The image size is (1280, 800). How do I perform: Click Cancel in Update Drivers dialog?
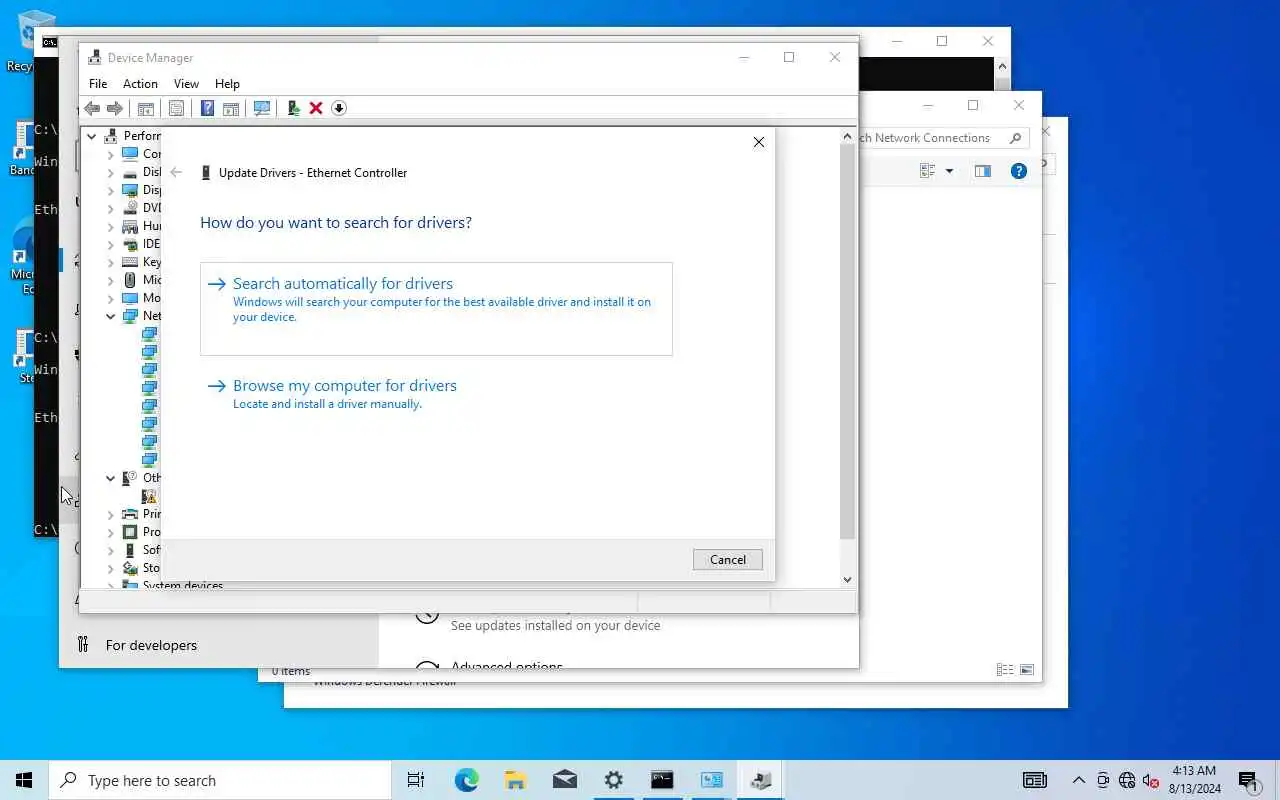pyautogui.click(x=728, y=560)
